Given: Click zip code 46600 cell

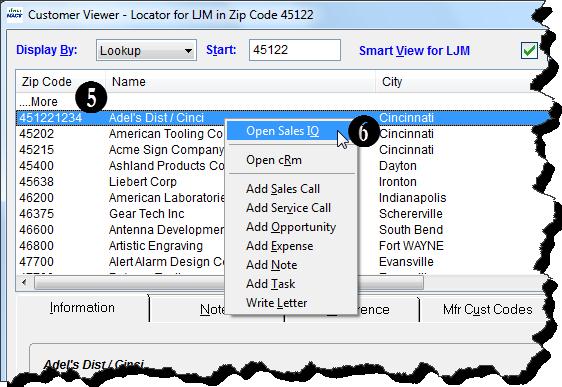Looking at the screenshot, I should (37, 230).
